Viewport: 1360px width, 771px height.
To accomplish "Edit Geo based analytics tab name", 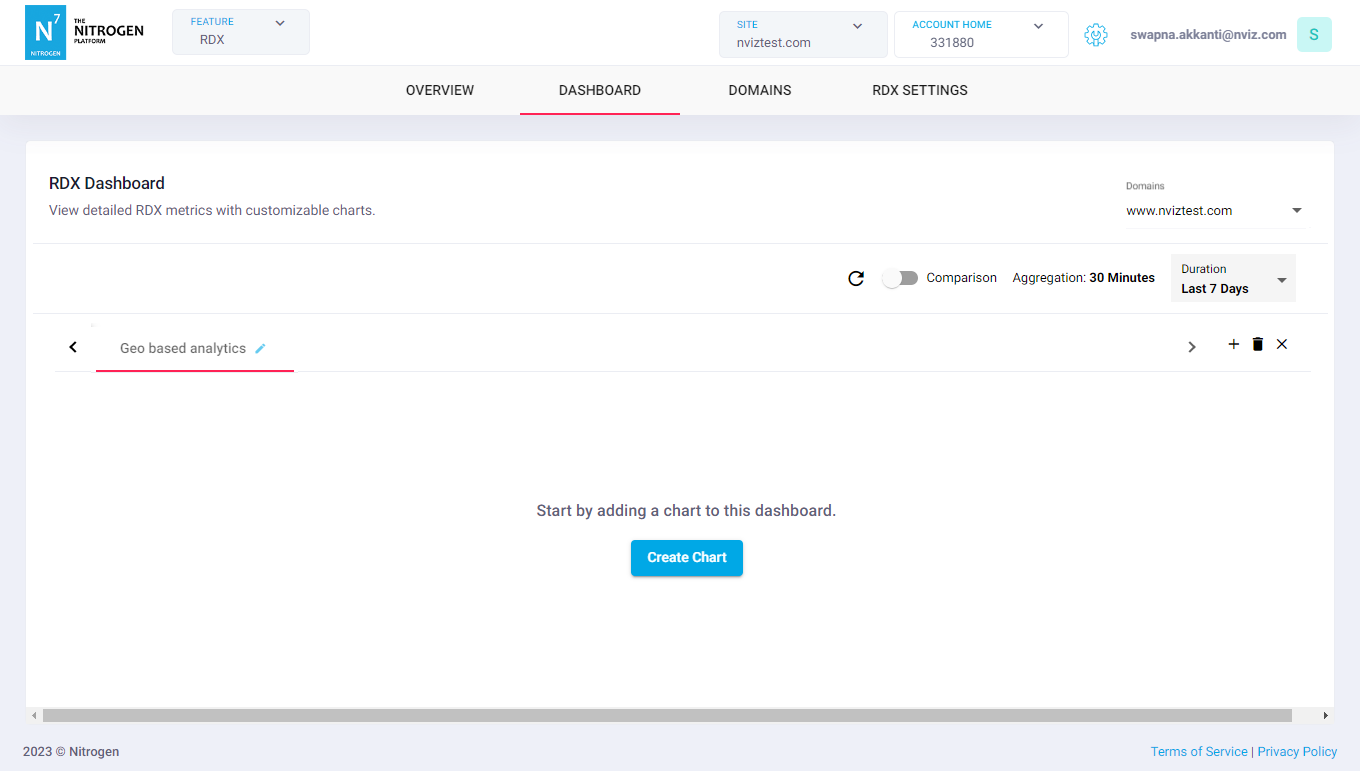I will (x=261, y=348).
